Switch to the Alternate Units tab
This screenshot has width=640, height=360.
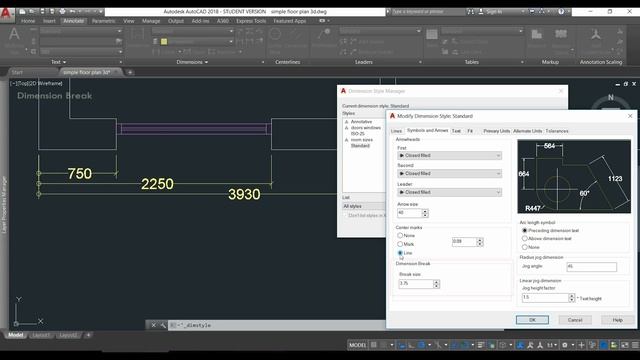click(528, 131)
